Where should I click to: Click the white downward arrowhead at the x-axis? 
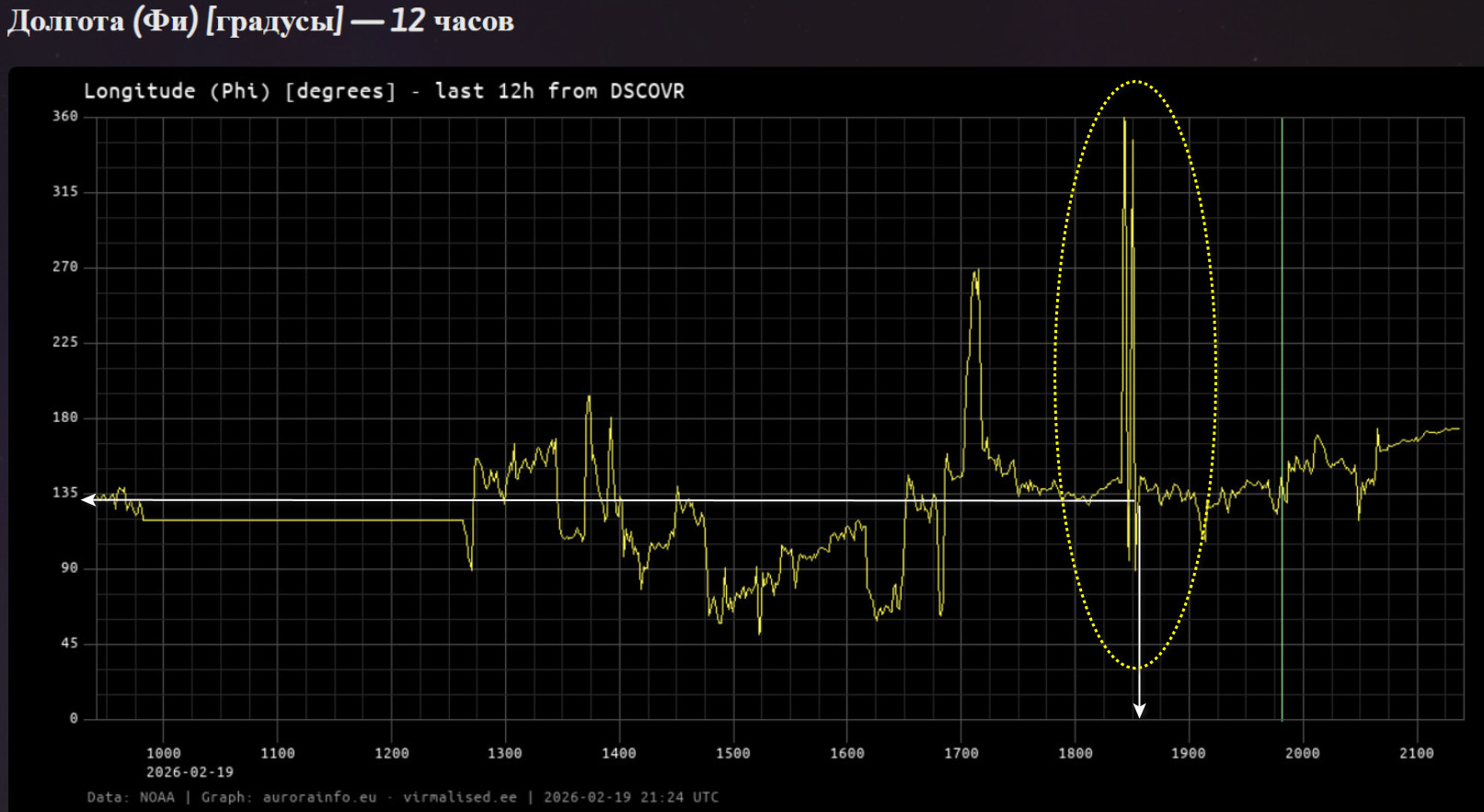click(1139, 710)
